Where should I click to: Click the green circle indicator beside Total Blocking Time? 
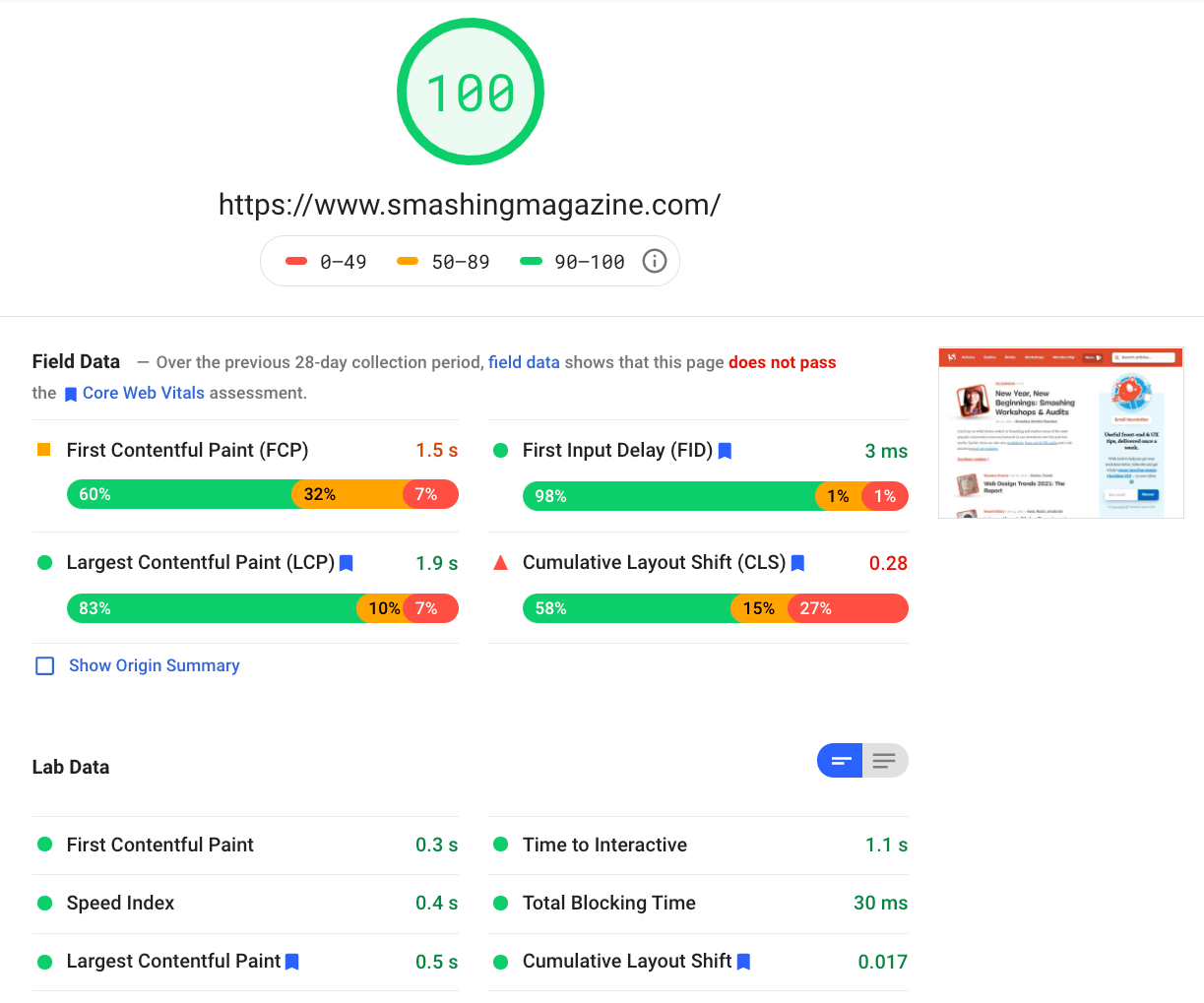[x=500, y=903]
